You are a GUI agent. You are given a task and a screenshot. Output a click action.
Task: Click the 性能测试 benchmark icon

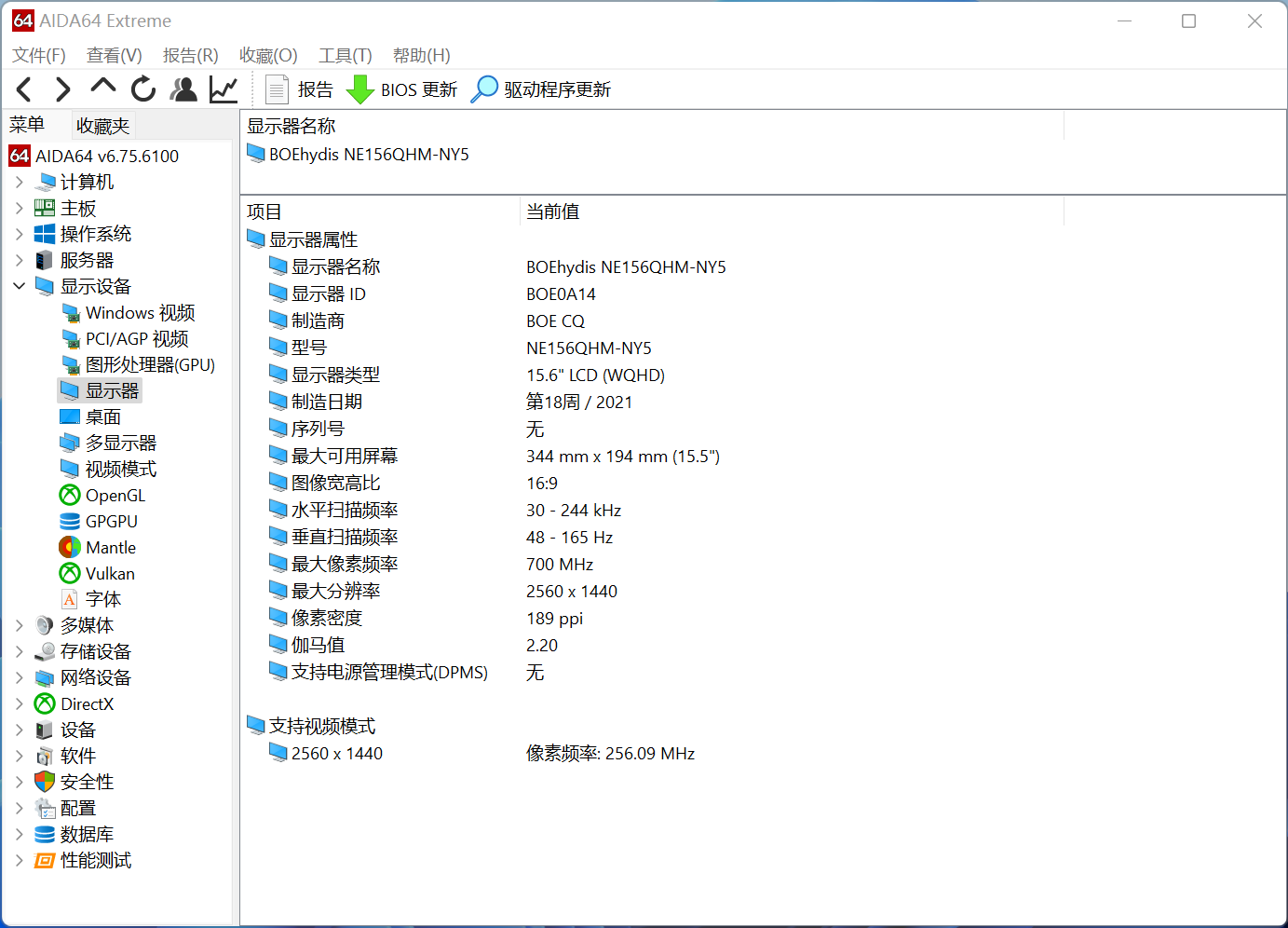[45, 860]
